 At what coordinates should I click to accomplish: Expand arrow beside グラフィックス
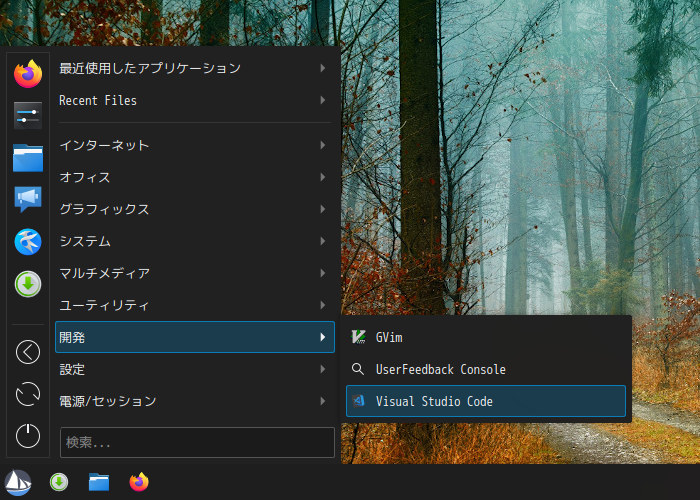tap(323, 209)
